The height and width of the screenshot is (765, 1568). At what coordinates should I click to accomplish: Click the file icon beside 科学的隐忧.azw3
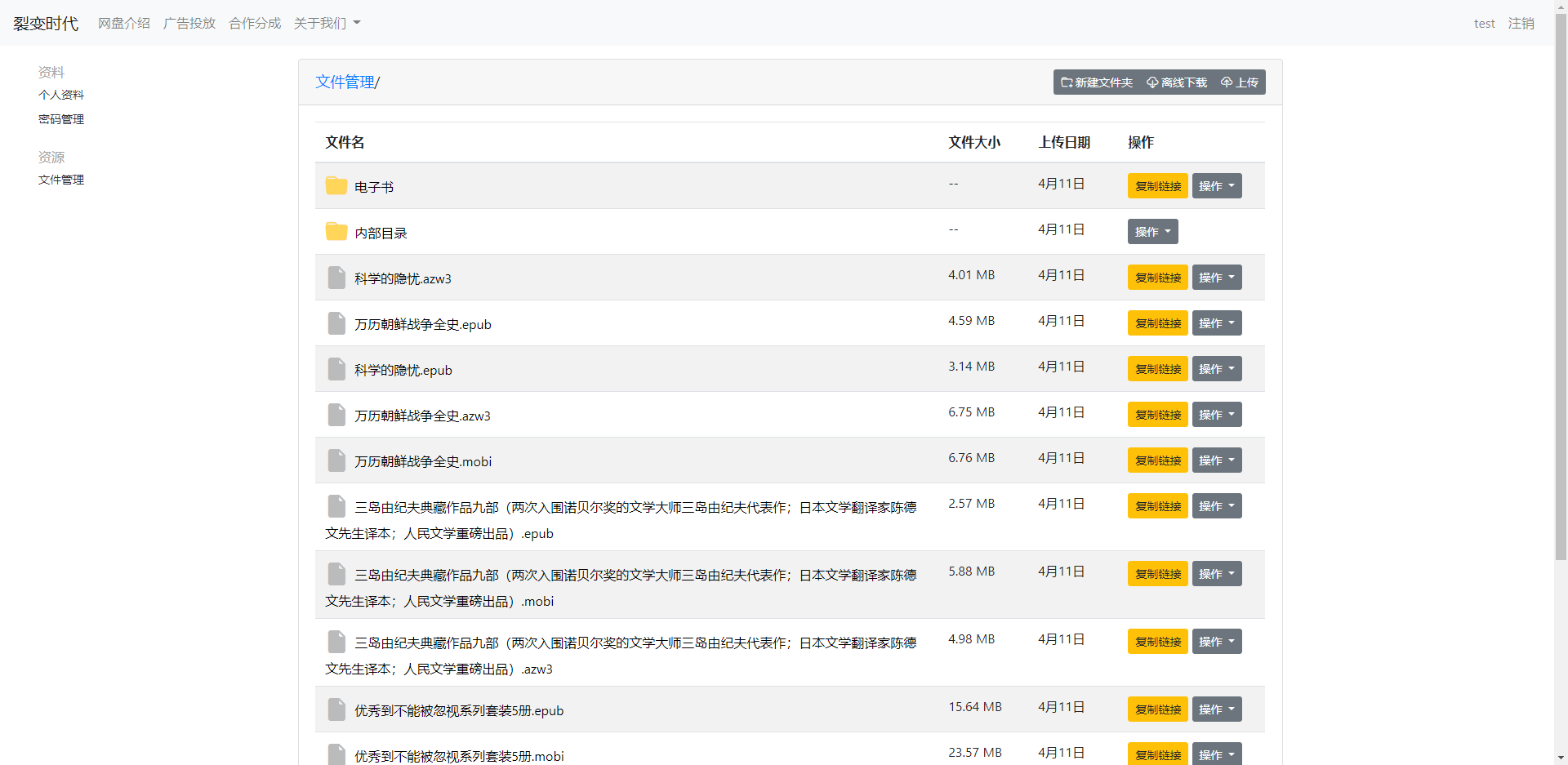coord(336,277)
